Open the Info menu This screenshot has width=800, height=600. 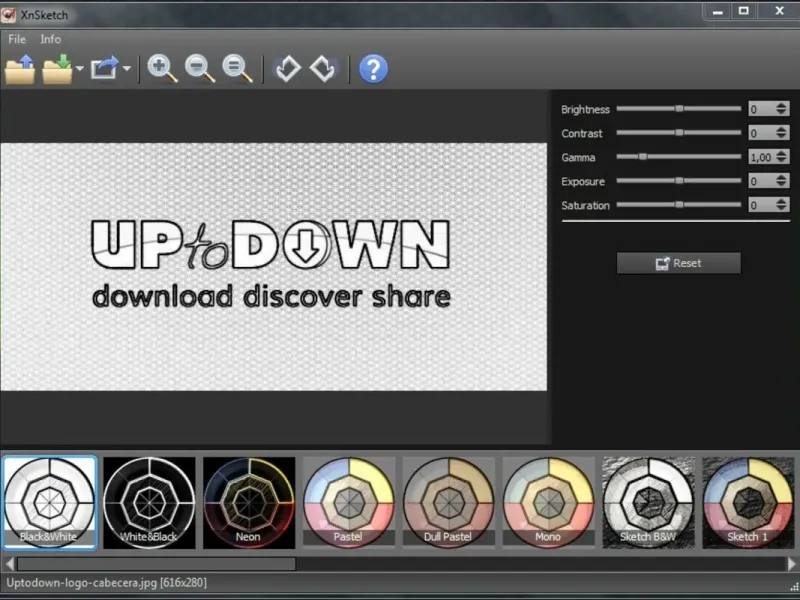51,39
